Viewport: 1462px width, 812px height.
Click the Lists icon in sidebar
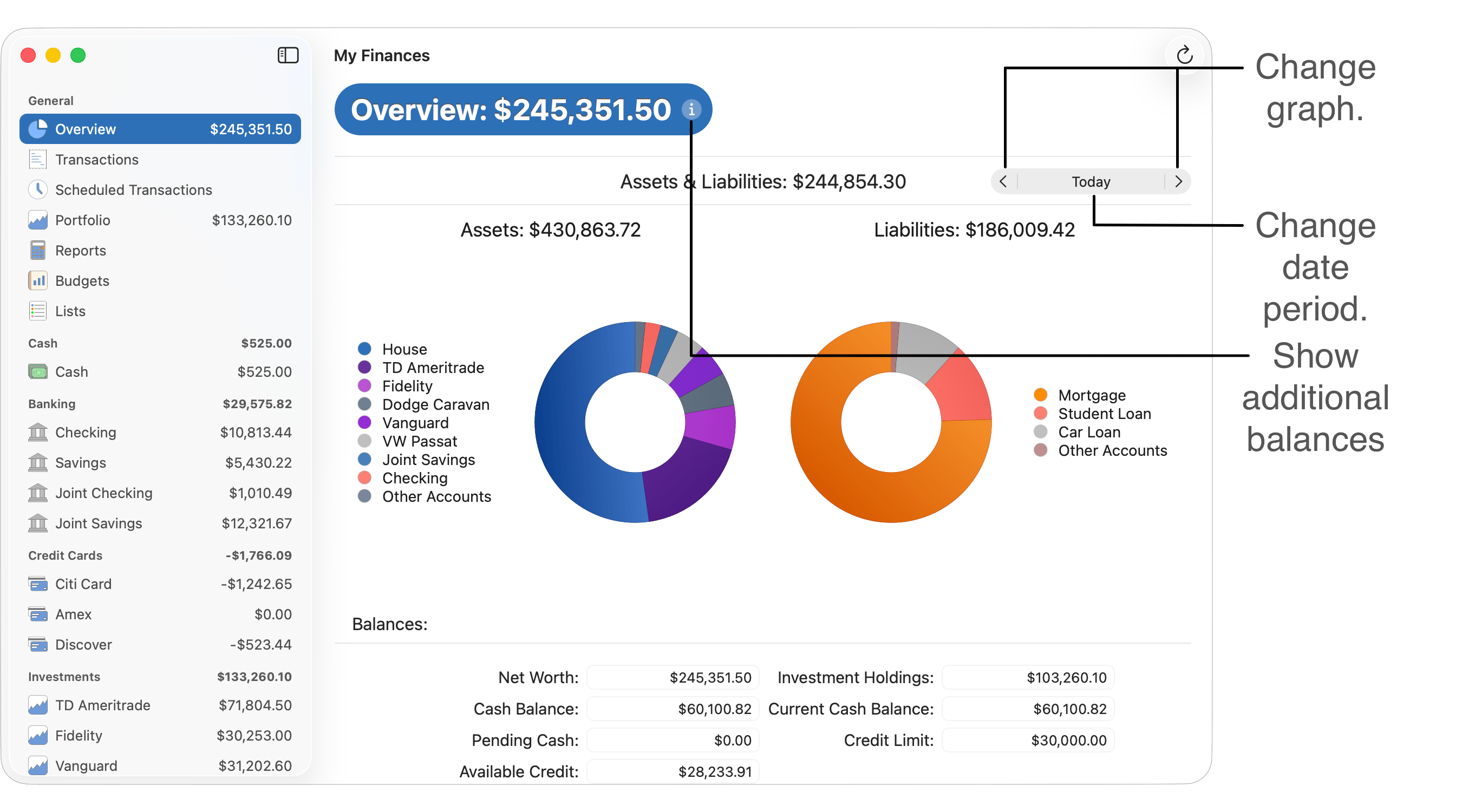pos(37,311)
